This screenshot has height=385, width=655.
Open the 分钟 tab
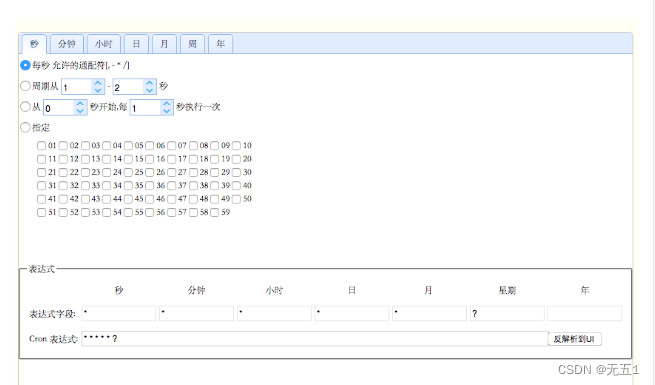(x=67, y=44)
